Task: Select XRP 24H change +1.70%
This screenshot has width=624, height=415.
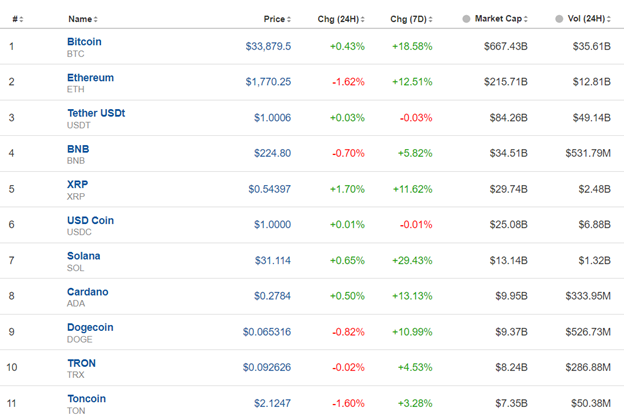Action: 347,189
